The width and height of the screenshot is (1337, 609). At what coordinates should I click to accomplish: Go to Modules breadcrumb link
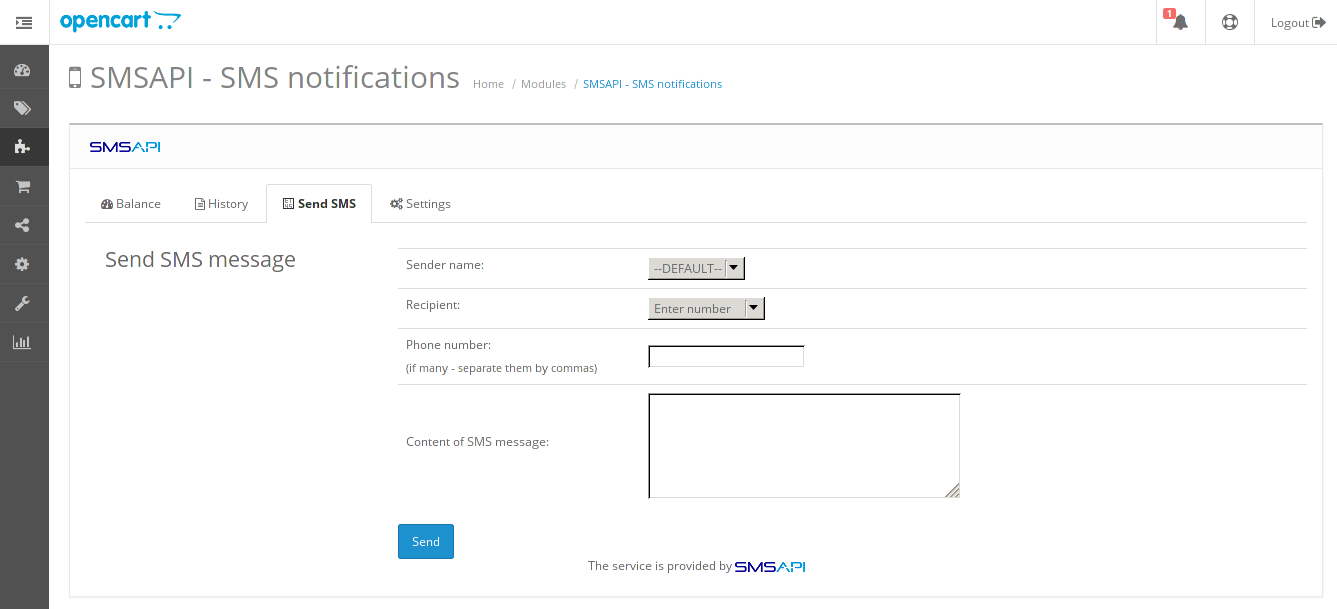coord(543,84)
